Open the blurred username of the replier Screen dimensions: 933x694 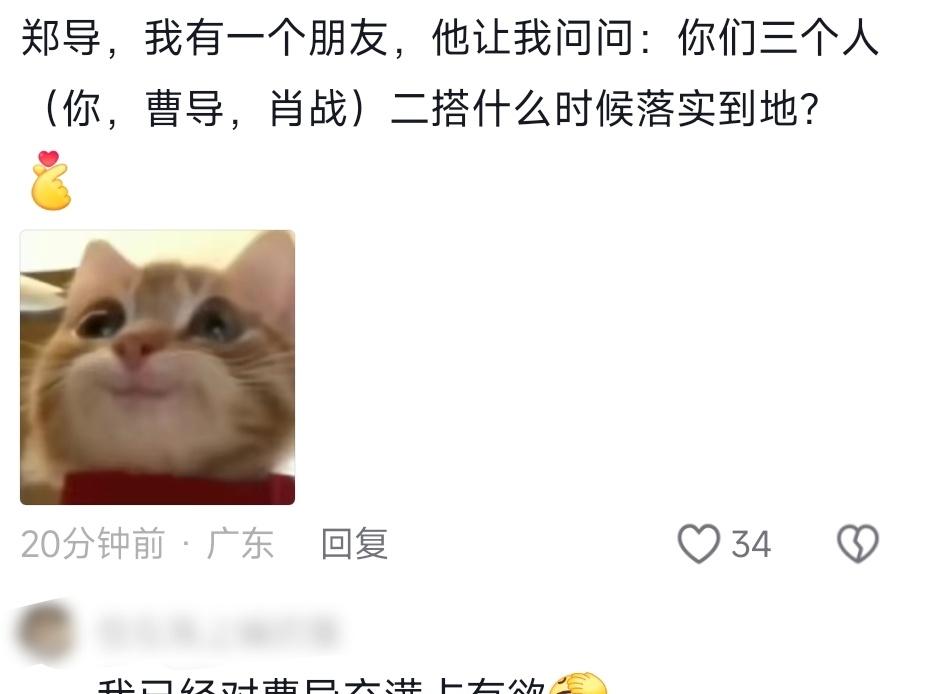coord(218,631)
